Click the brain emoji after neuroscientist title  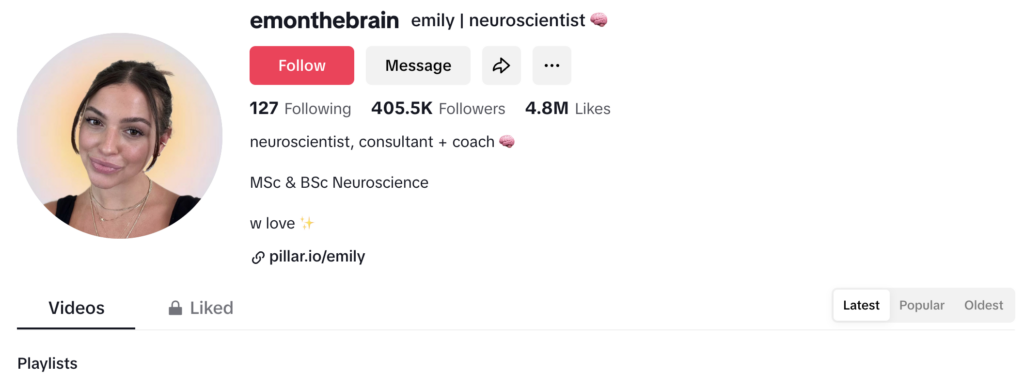(599, 21)
